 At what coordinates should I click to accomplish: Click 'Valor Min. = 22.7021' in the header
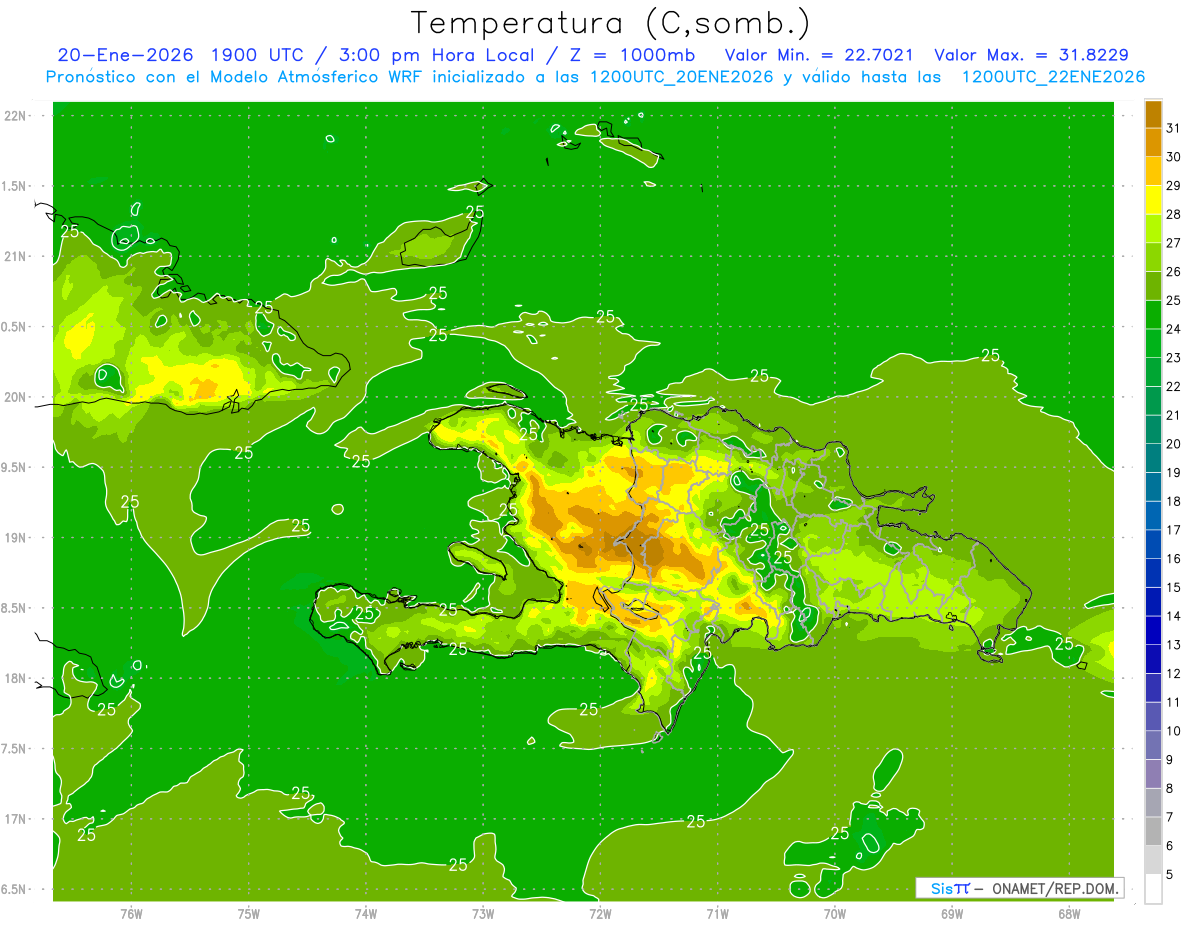pyautogui.click(x=819, y=55)
